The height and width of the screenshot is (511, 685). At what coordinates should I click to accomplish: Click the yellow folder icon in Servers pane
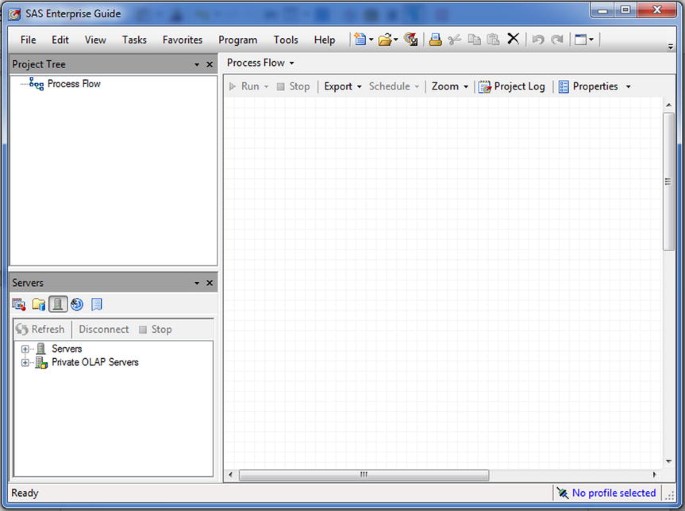pos(38,304)
